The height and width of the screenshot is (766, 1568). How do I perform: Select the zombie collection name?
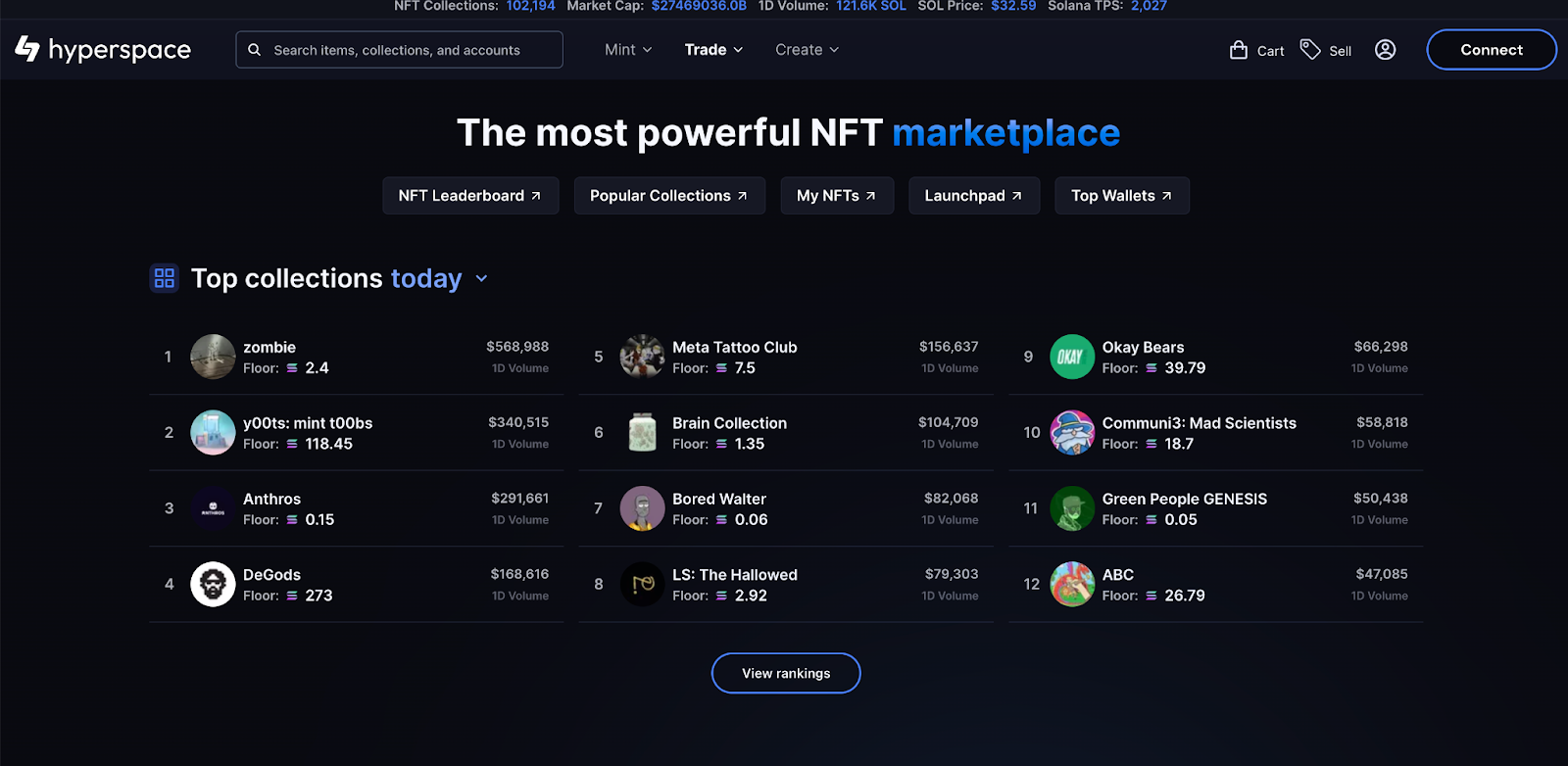coord(269,347)
